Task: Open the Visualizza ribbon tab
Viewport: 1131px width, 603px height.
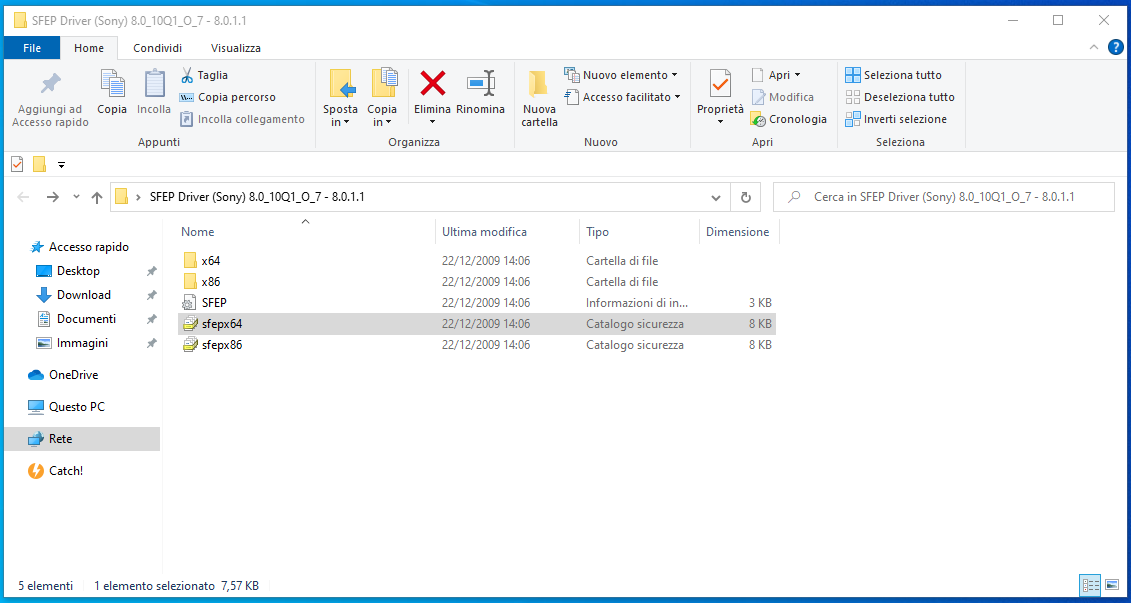Action: coord(235,48)
